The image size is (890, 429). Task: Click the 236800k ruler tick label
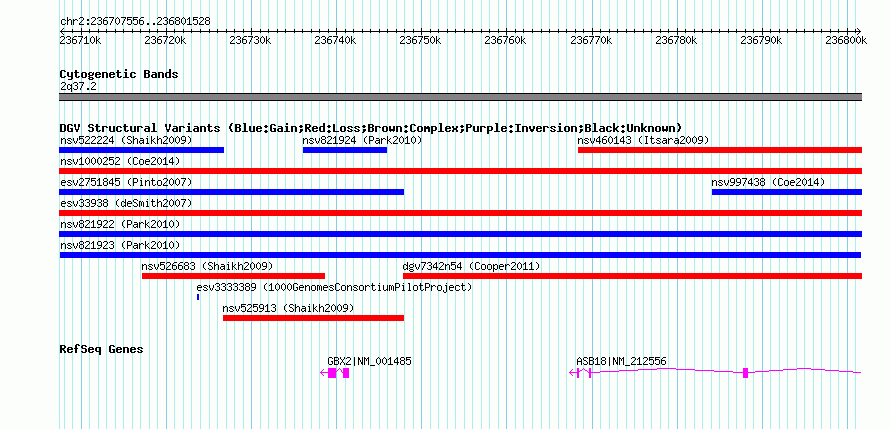[846, 40]
